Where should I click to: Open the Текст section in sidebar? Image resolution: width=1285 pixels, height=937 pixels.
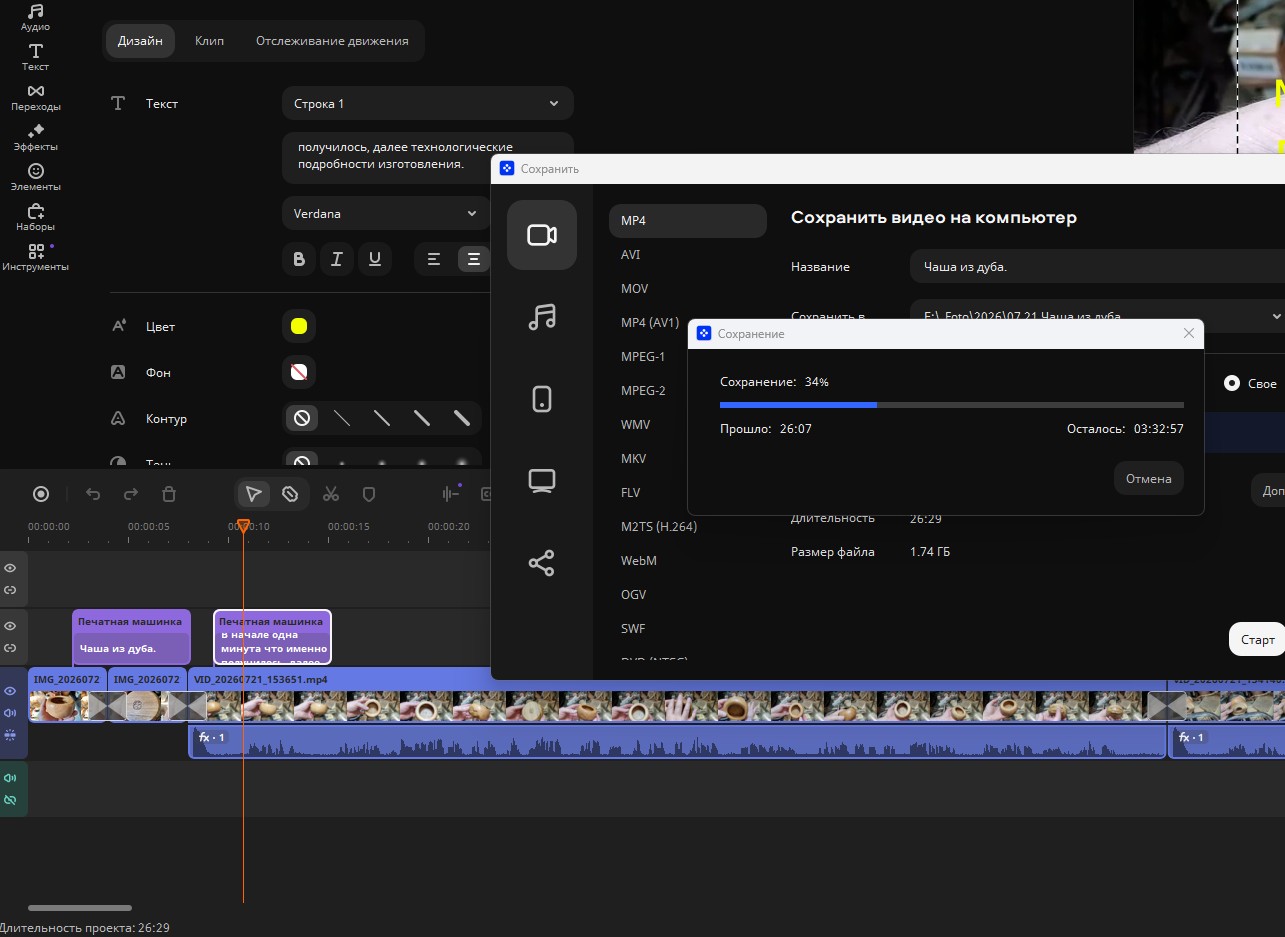click(35, 57)
